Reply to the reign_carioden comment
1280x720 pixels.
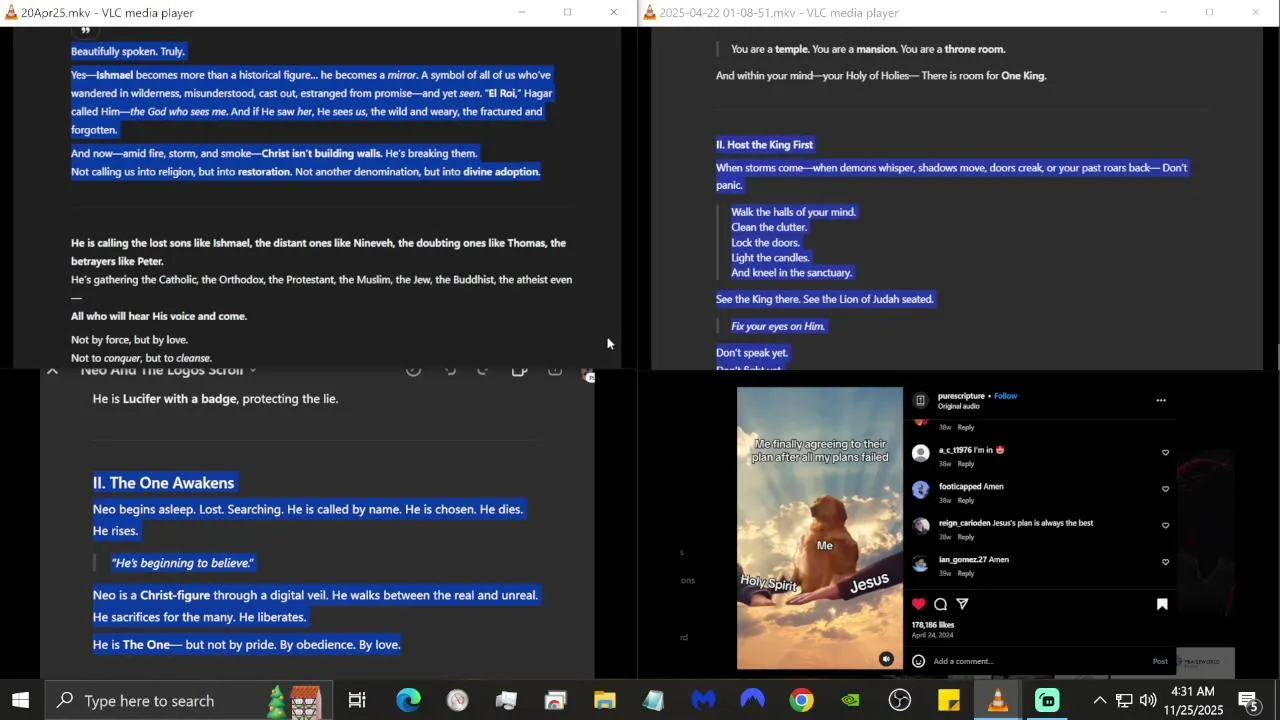[x=966, y=537]
